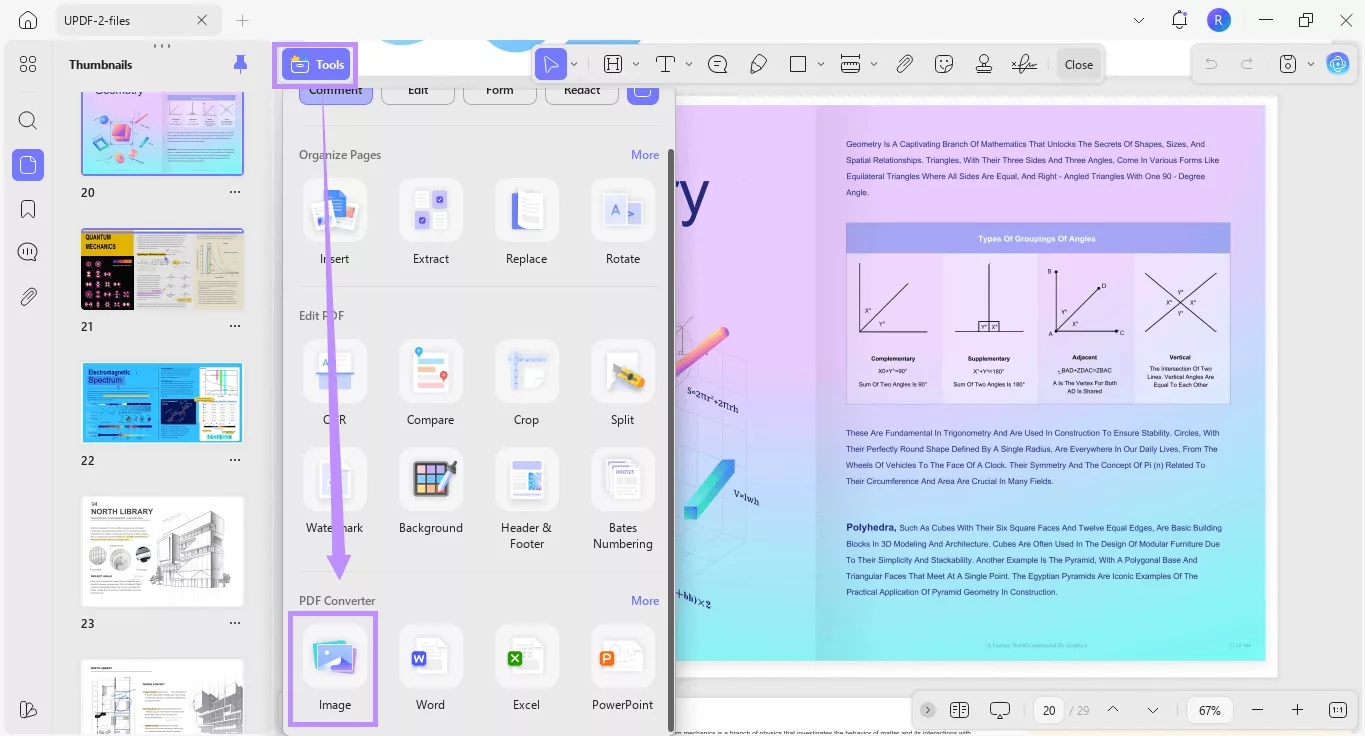
Task: Click the attachment paperclip in toolbar
Action: pos(904,64)
